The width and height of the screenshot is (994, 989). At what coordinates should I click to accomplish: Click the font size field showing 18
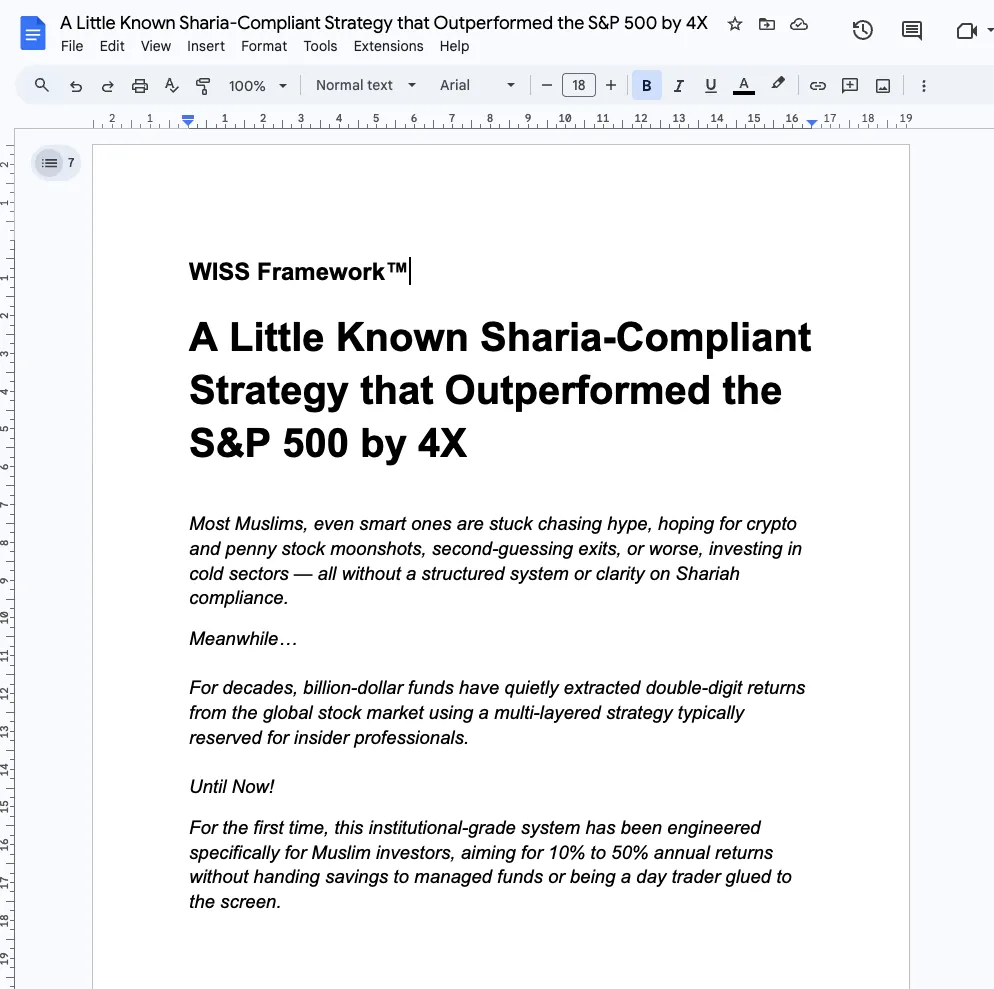pos(579,85)
